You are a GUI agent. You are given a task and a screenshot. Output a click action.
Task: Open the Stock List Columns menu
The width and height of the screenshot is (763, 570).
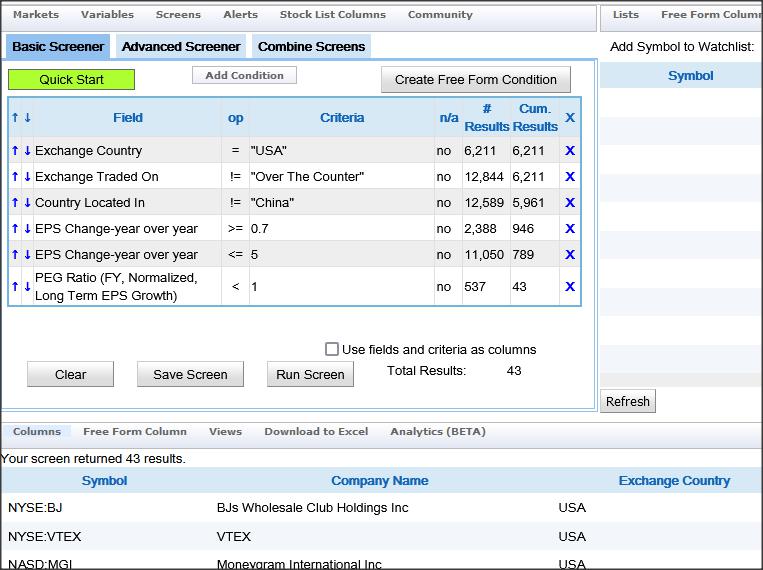pos(332,15)
